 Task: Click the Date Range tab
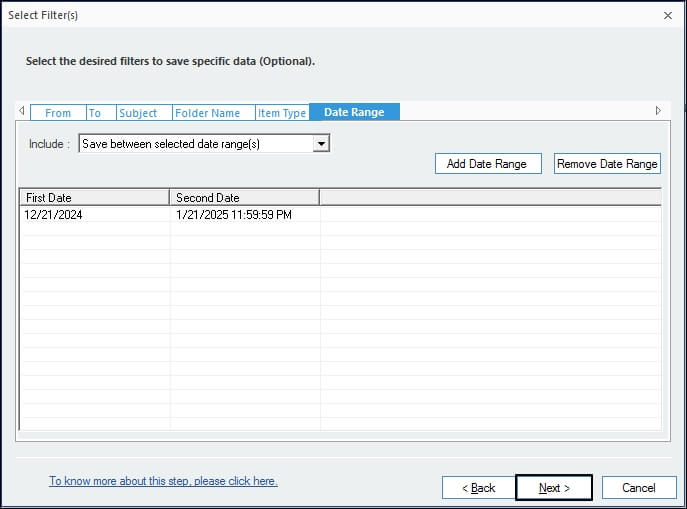[354, 112]
